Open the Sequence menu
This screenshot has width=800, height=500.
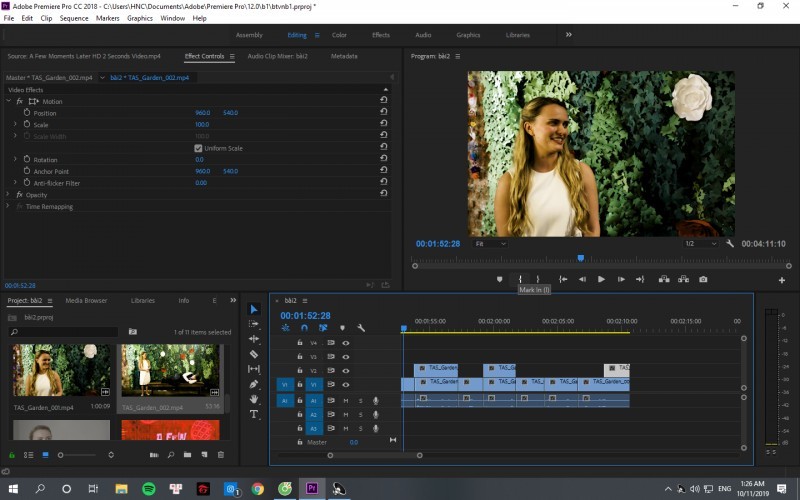coord(74,18)
